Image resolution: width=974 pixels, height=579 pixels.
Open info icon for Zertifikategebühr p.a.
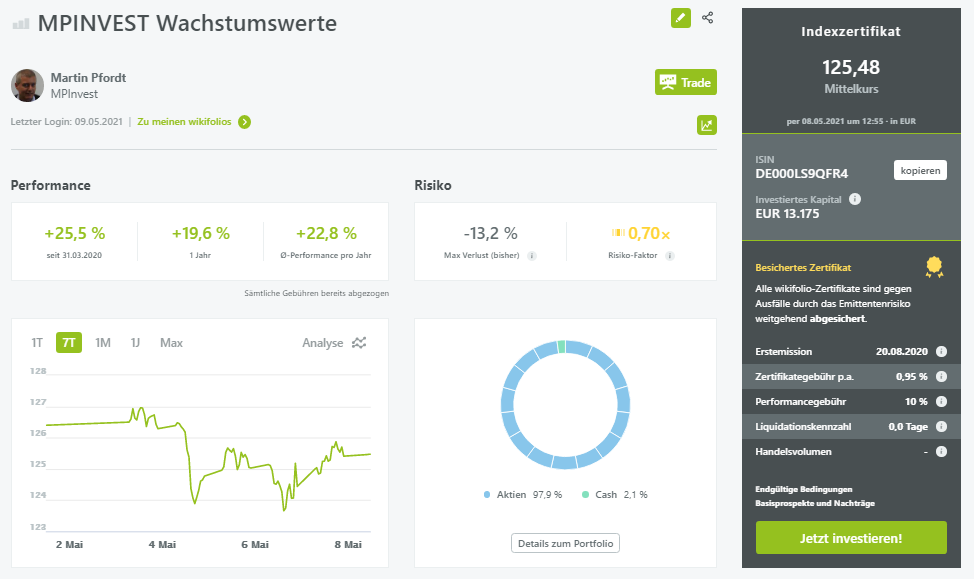pyautogui.click(x=941, y=376)
